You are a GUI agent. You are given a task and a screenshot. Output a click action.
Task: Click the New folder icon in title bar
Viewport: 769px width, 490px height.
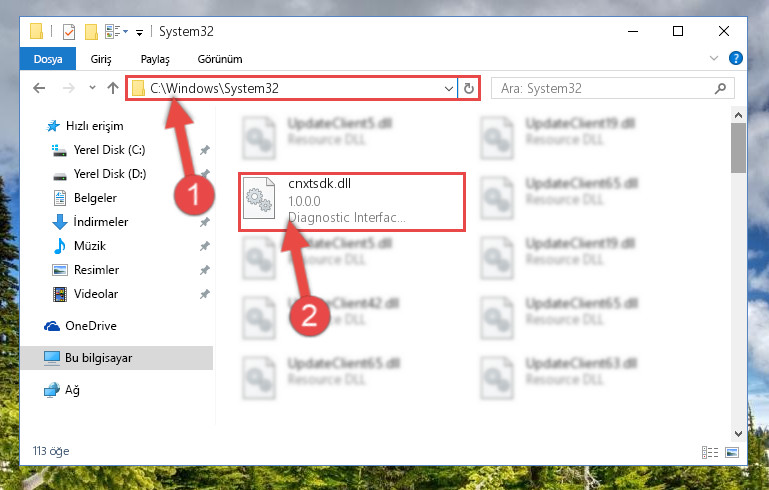coord(91,32)
